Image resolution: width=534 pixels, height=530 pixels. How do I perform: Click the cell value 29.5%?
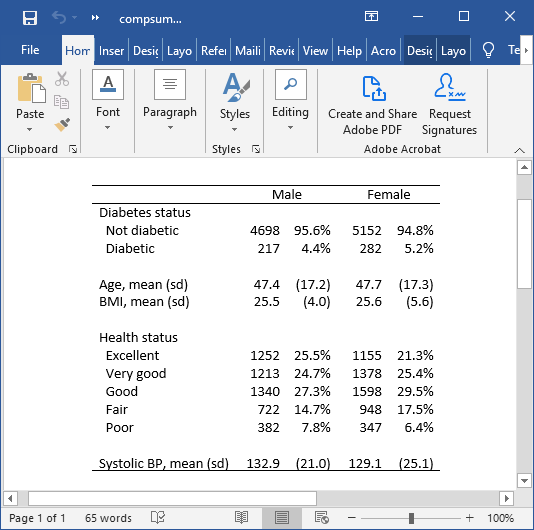click(415, 392)
